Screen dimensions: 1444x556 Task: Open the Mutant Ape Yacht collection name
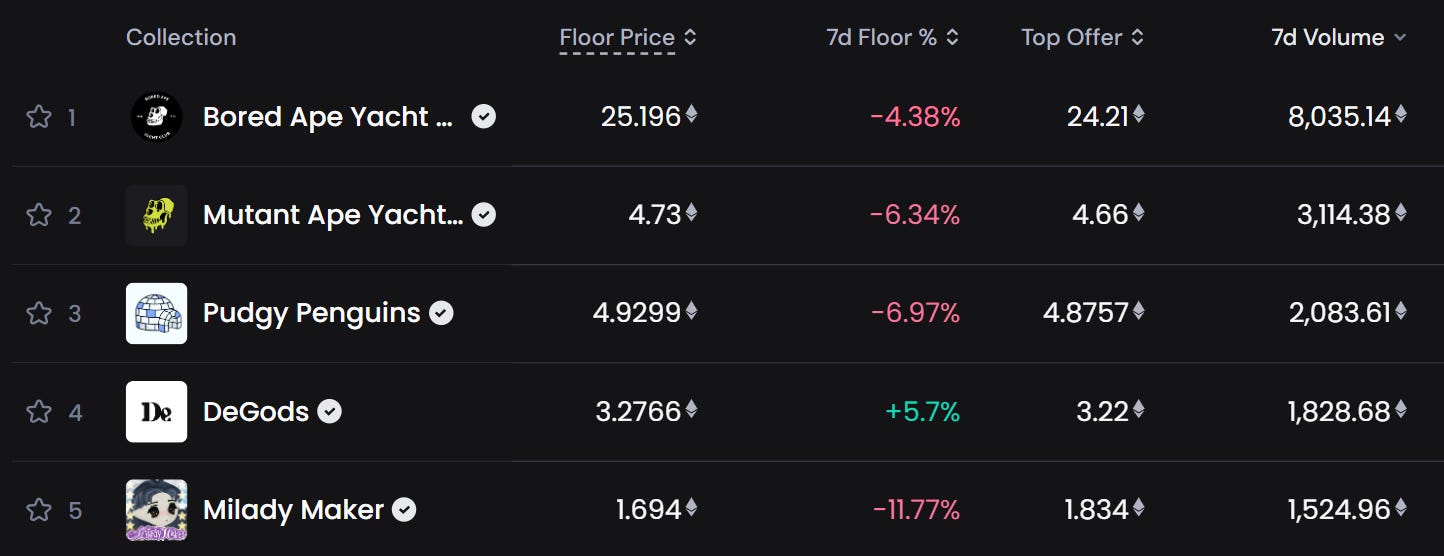332,215
